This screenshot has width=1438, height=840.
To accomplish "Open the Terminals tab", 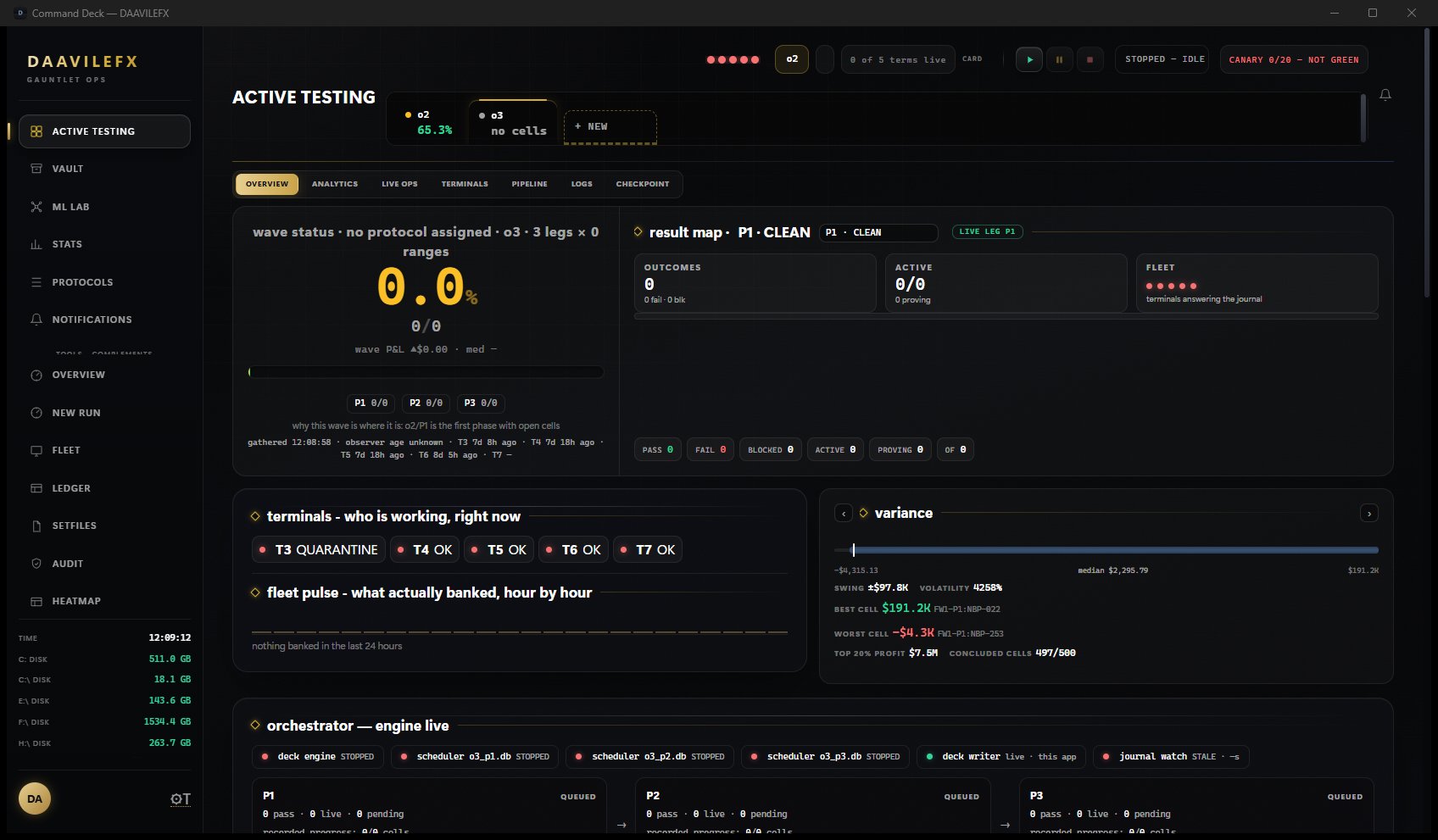I will click(x=465, y=184).
